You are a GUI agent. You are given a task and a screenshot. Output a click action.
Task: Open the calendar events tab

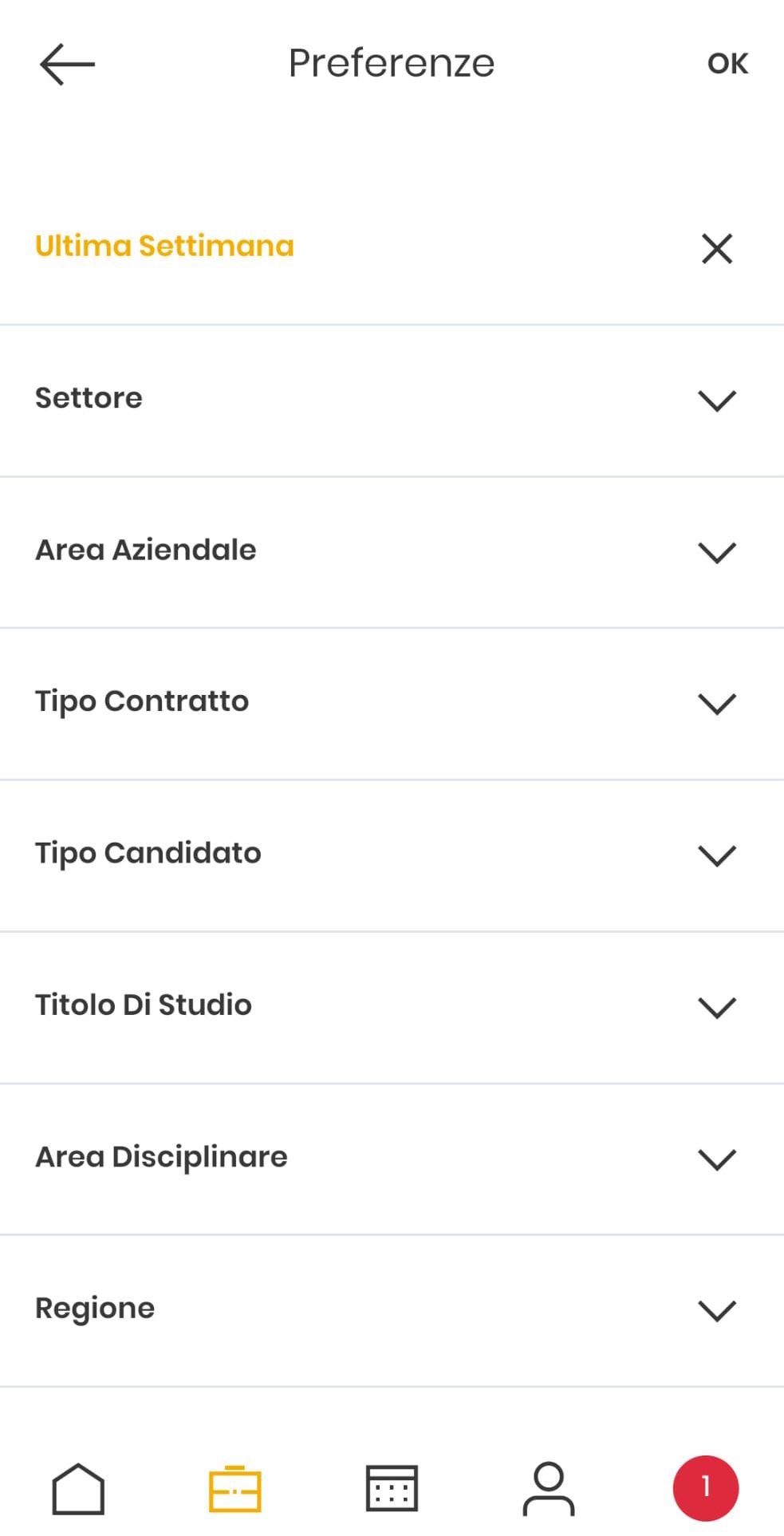point(392,1488)
